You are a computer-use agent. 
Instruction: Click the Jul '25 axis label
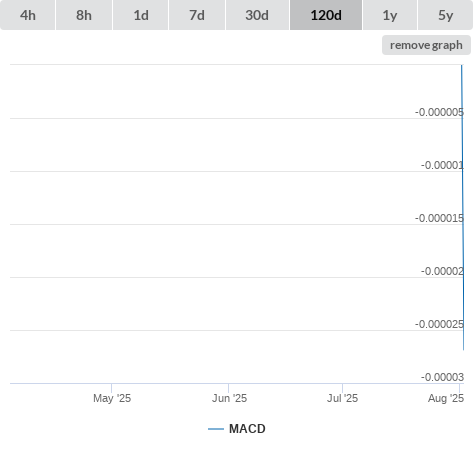pos(342,398)
